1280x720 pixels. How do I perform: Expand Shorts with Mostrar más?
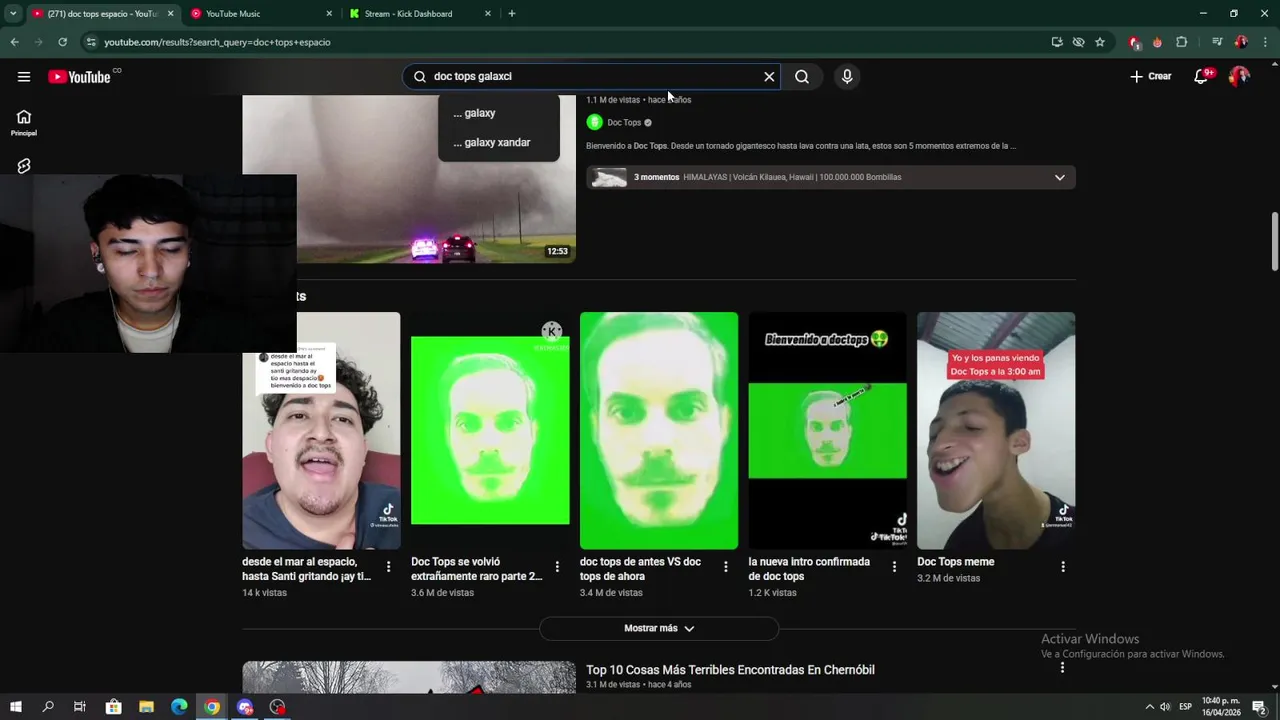click(x=659, y=629)
